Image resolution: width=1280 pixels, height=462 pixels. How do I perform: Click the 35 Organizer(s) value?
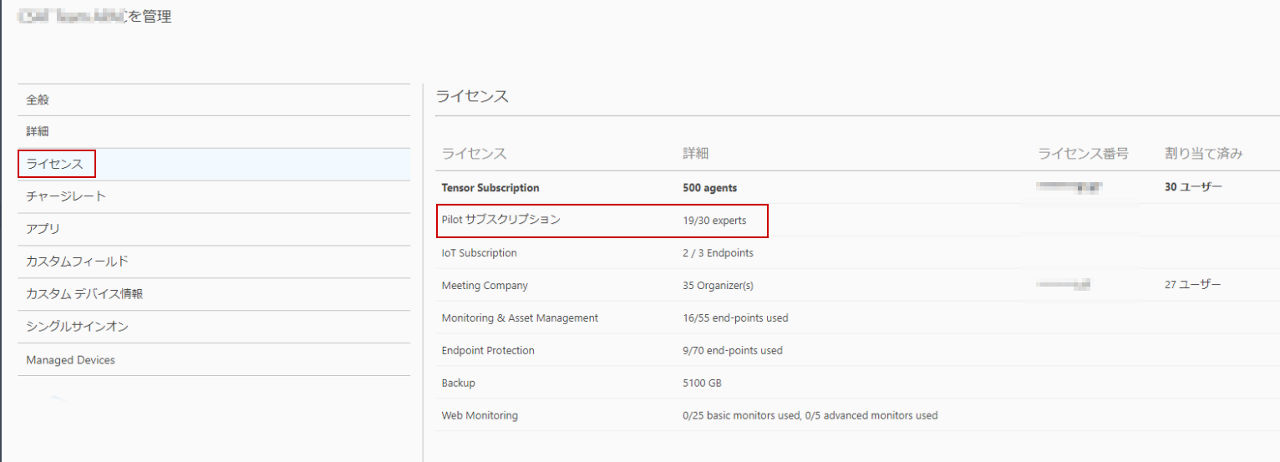(718, 286)
